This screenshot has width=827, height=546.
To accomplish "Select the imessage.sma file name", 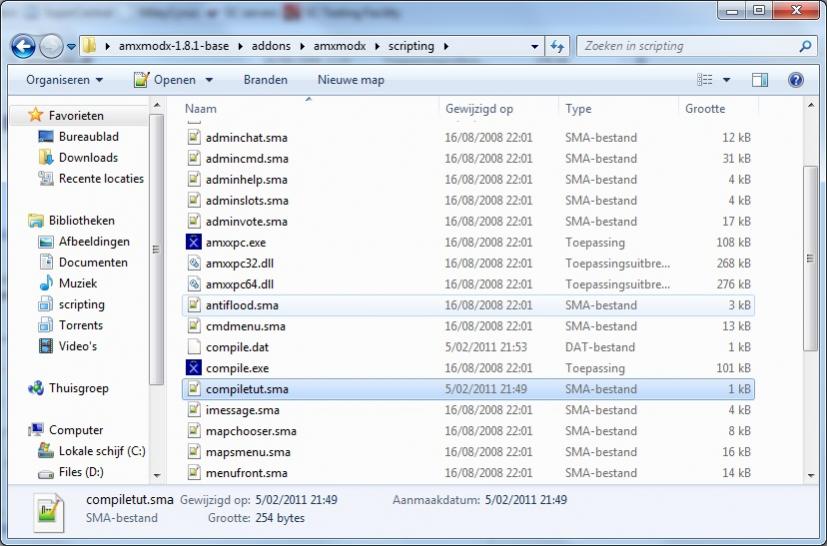I will tap(243, 410).
